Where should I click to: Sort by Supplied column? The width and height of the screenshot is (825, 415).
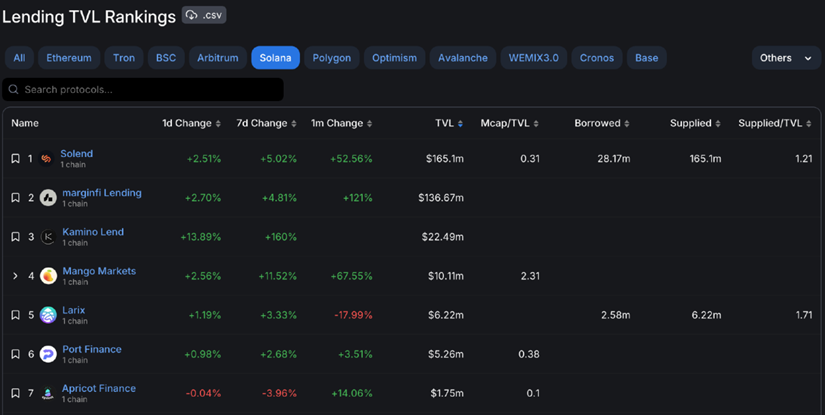[x=695, y=123]
